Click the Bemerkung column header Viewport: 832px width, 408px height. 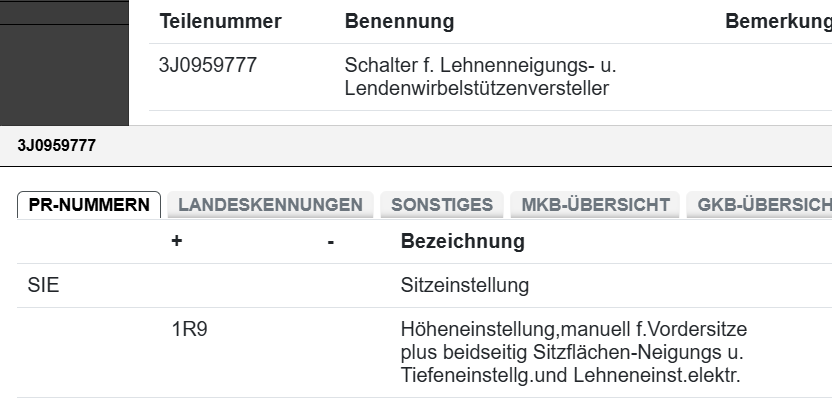tap(777, 22)
